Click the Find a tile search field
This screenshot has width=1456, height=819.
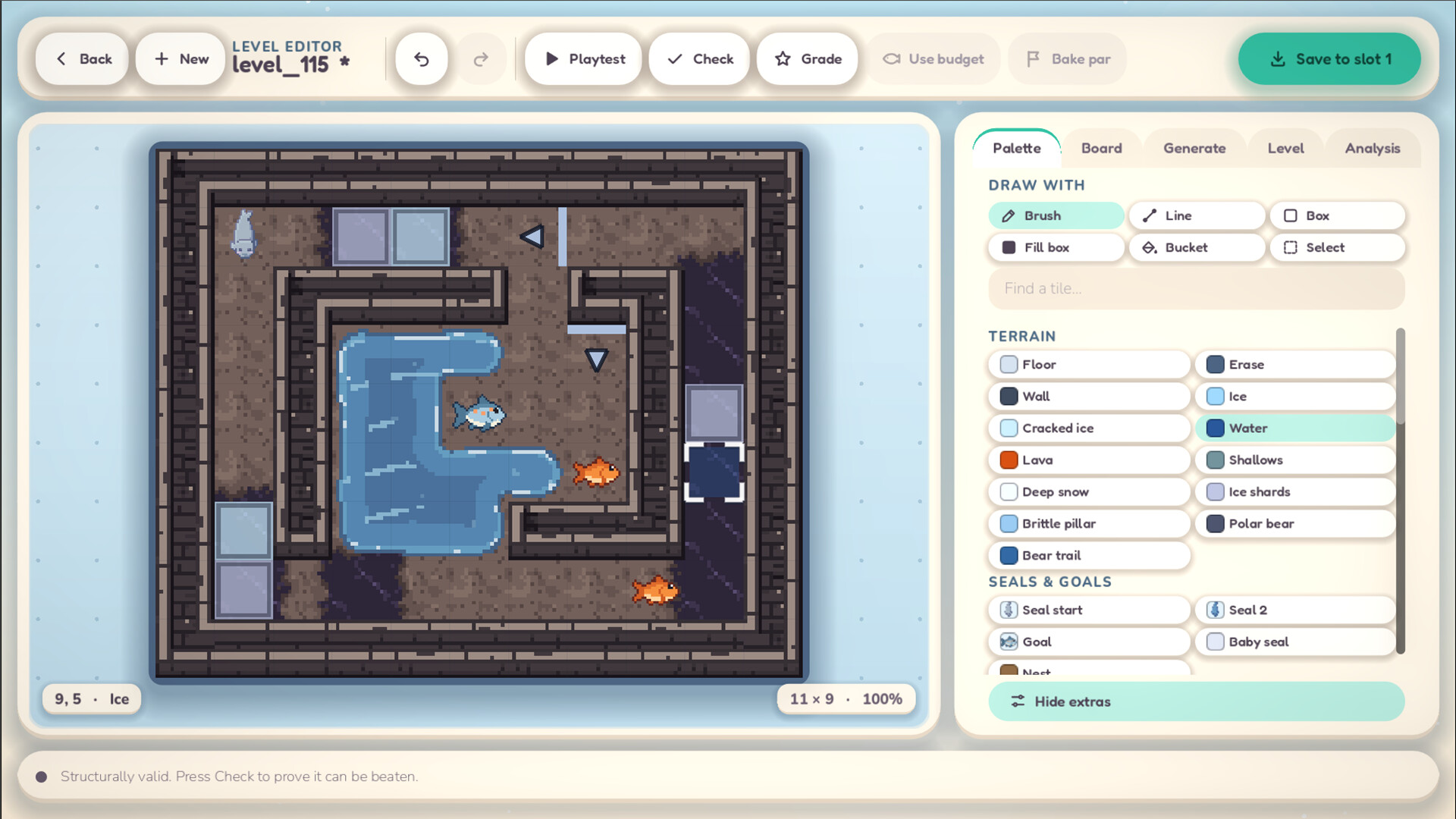[x=1197, y=288]
